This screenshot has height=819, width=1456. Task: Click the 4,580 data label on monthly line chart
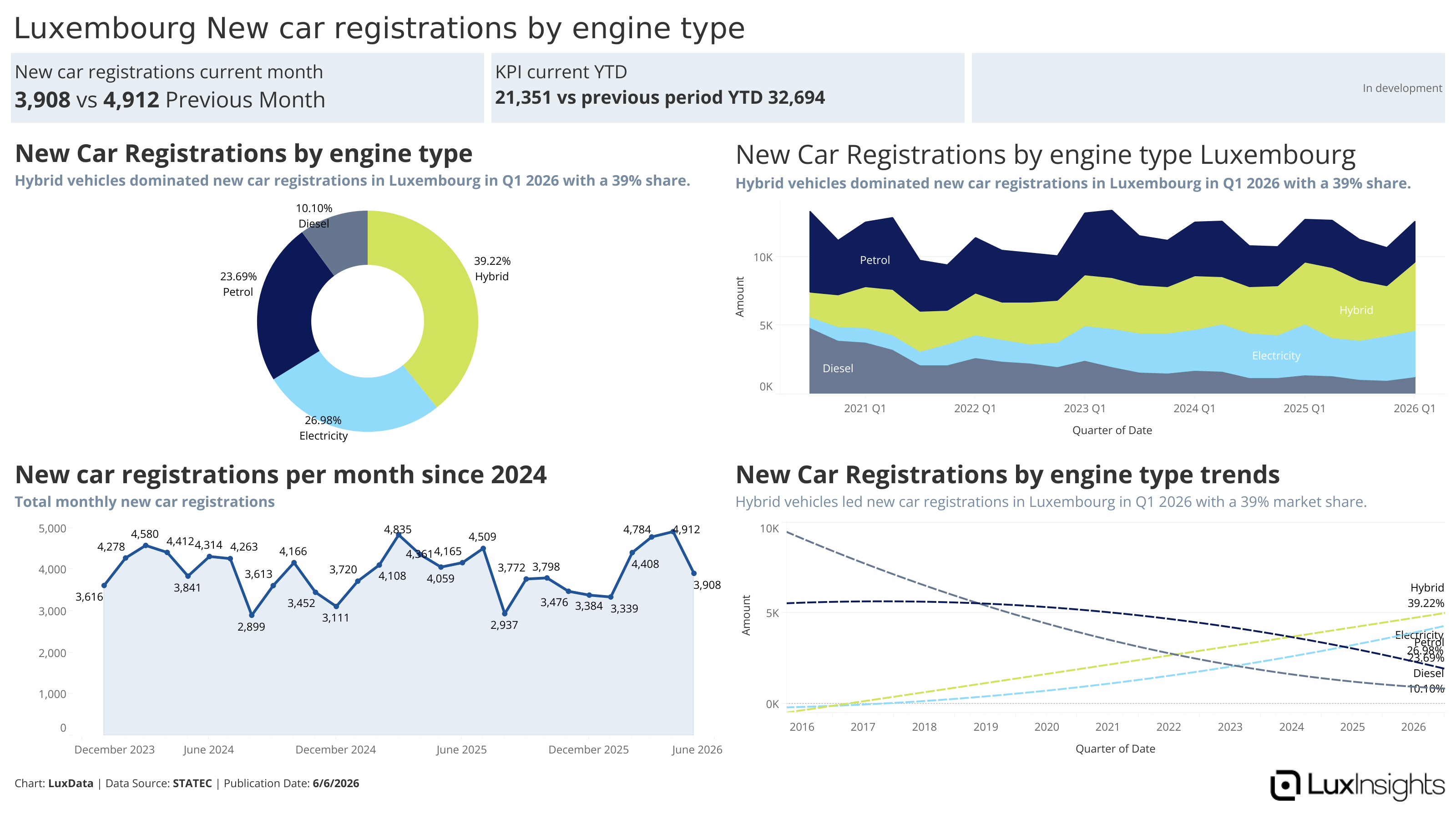click(145, 534)
